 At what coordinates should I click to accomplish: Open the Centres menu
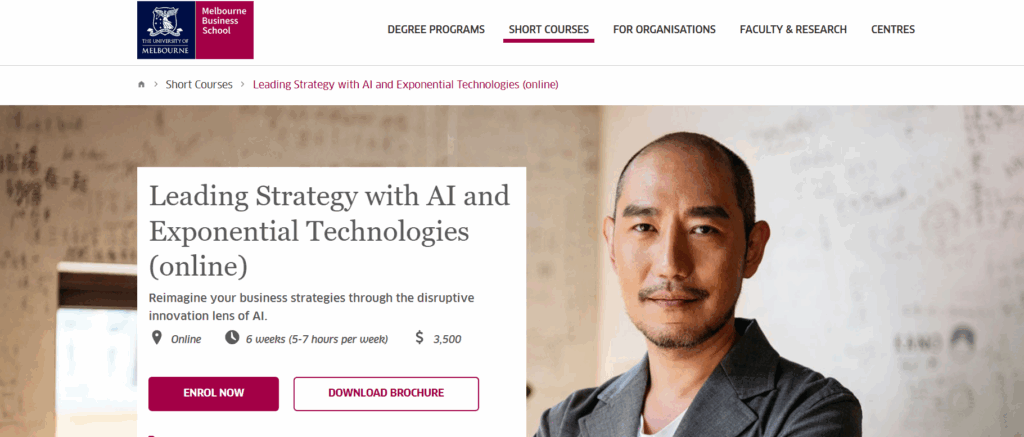(893, 29)
